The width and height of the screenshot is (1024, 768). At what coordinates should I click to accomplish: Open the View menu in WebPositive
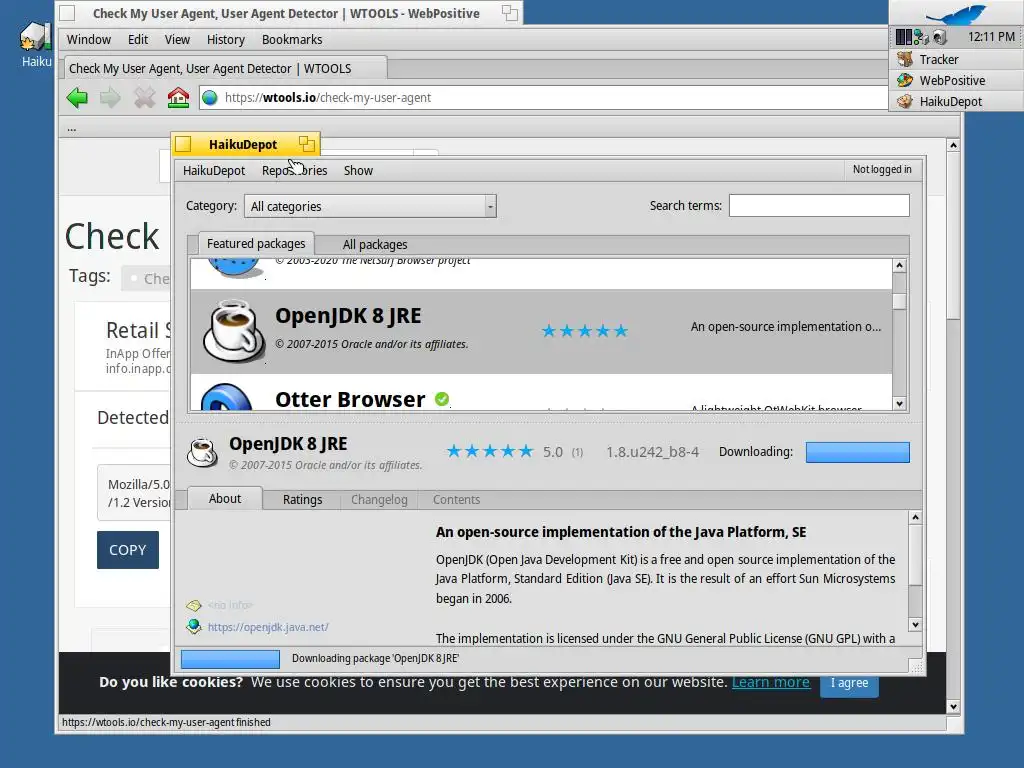click(177, 39)
